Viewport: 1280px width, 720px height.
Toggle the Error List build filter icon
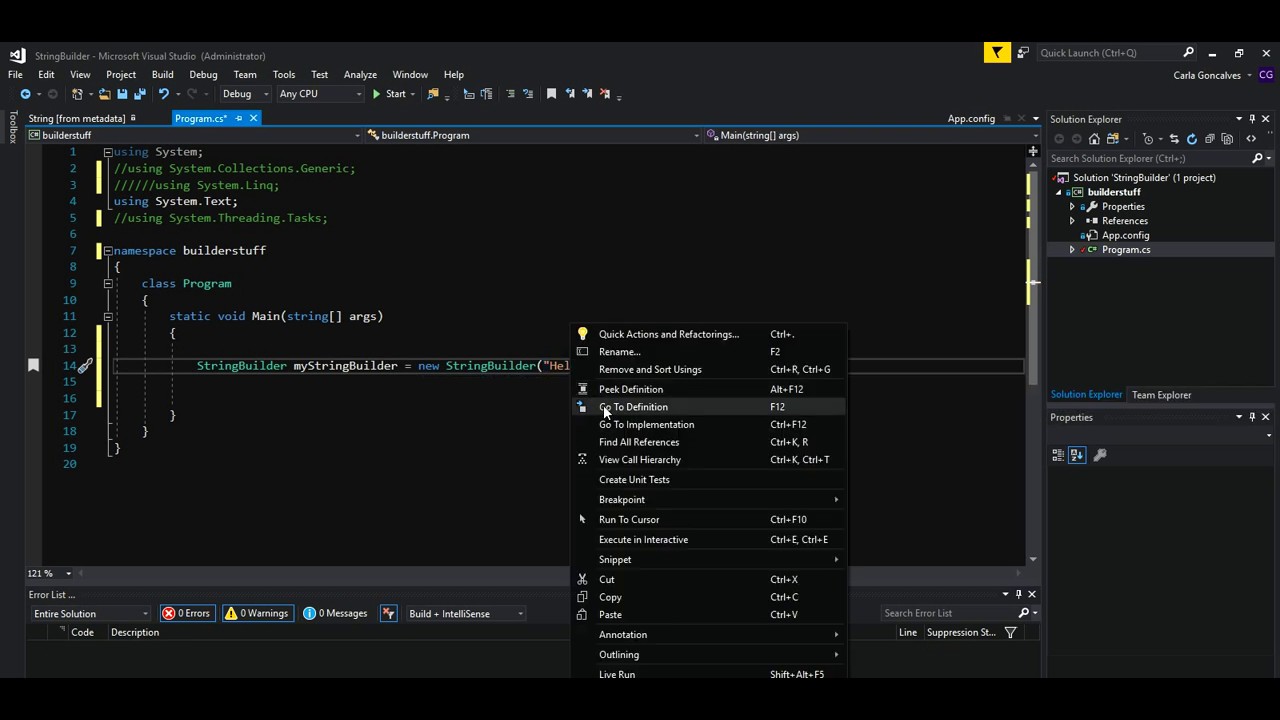pyautogui.click(x=389, y=613)
